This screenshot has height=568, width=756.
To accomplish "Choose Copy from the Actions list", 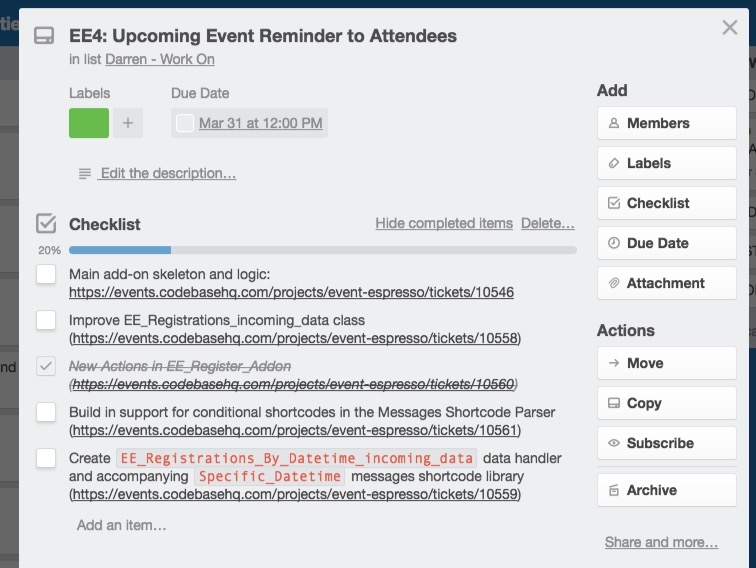I will 667,403.
